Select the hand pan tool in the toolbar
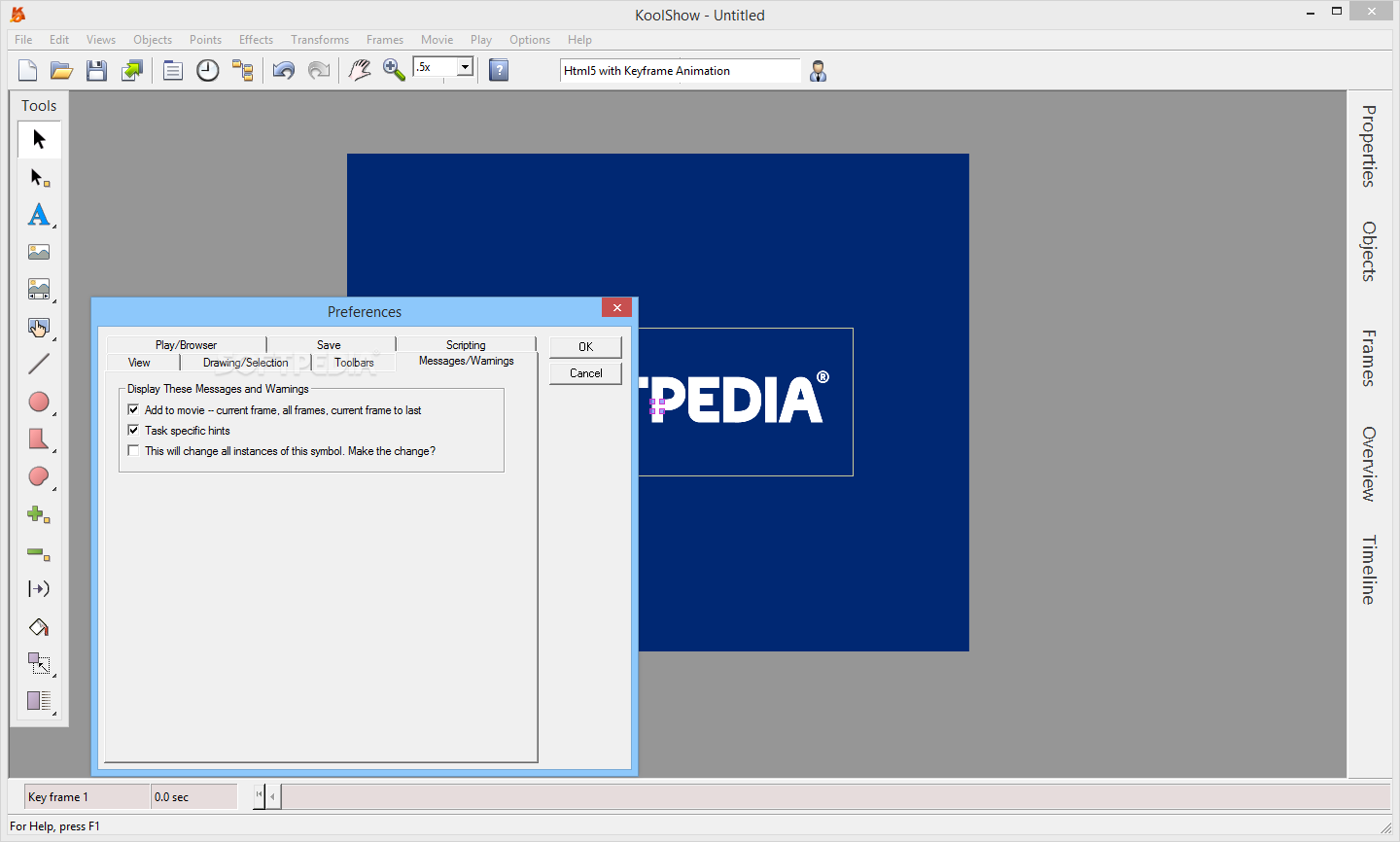The width and height of the screenshot is (1400, 842). [360, 70]
